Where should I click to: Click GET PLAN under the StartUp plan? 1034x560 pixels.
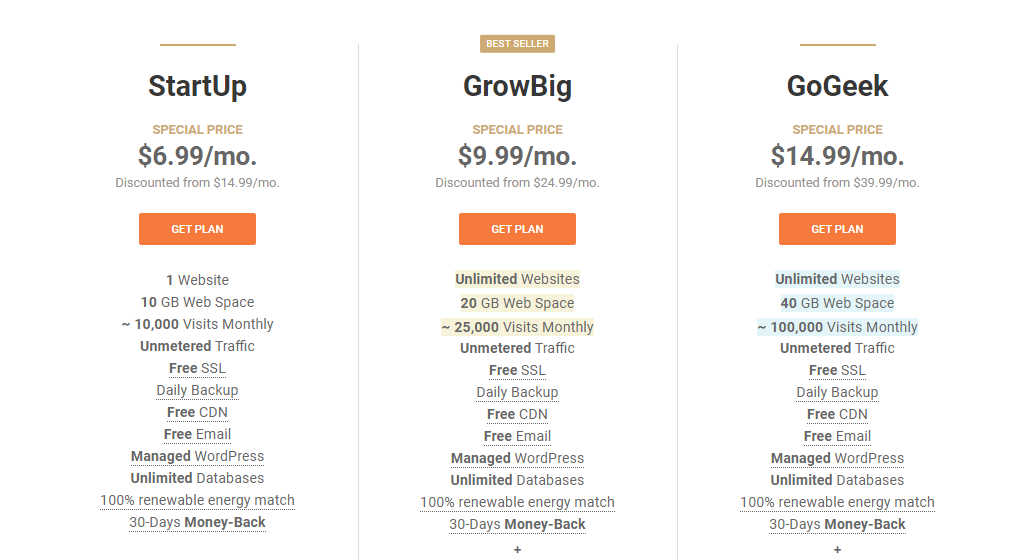[x=197, y=229]
